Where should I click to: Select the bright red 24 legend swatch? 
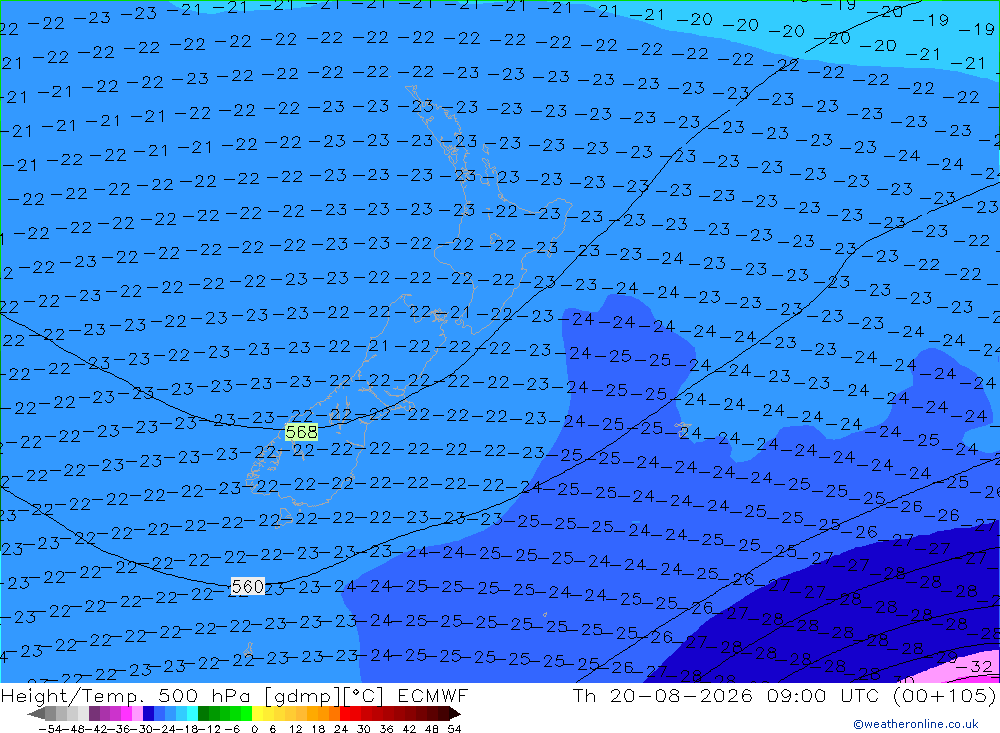(345, 713)
